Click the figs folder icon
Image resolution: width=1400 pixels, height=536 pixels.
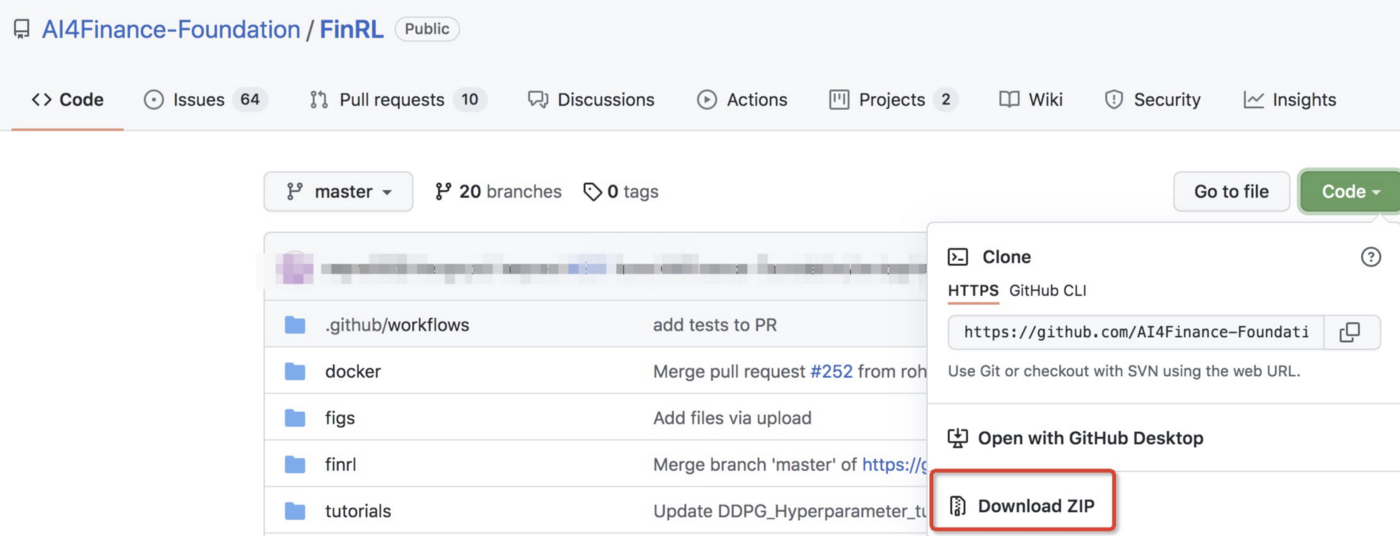tap(294, 418)
